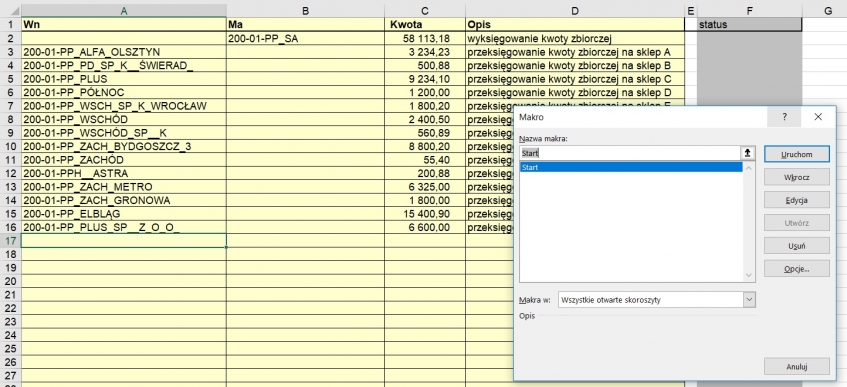Viewport: 847px width, 387px height.
Task: Click the macro list scrollbar down arrow
Action: pyautogui.click(x=749, y=276)
